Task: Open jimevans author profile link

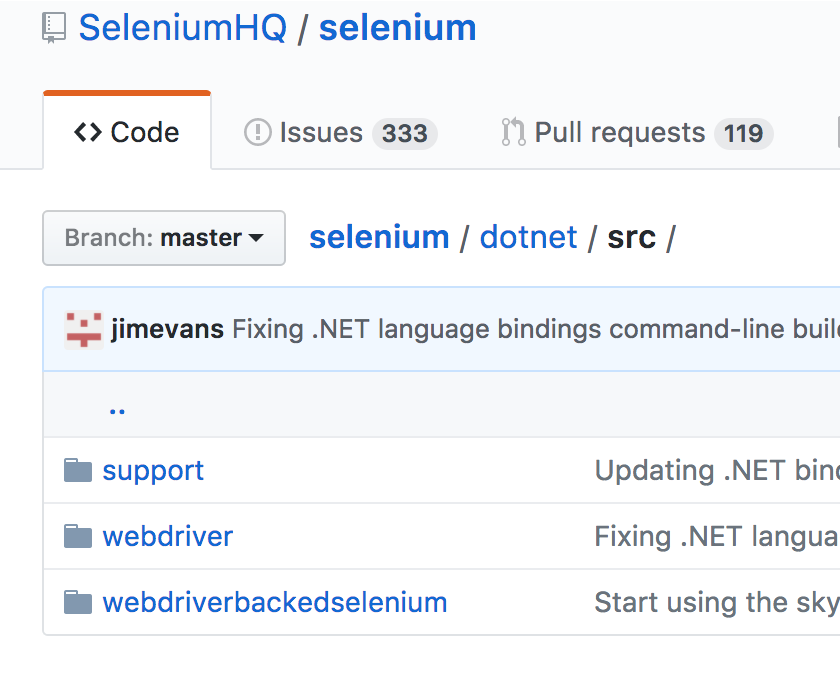Action: (x=168, y=329)
